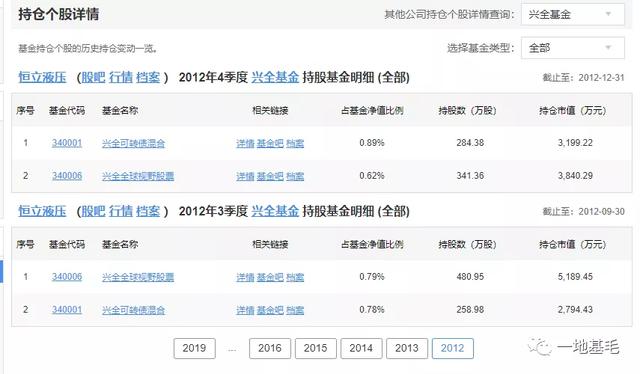Click the 2,794.43 market value cell
This screenshot has width=640, height=374.
point(575,310)
